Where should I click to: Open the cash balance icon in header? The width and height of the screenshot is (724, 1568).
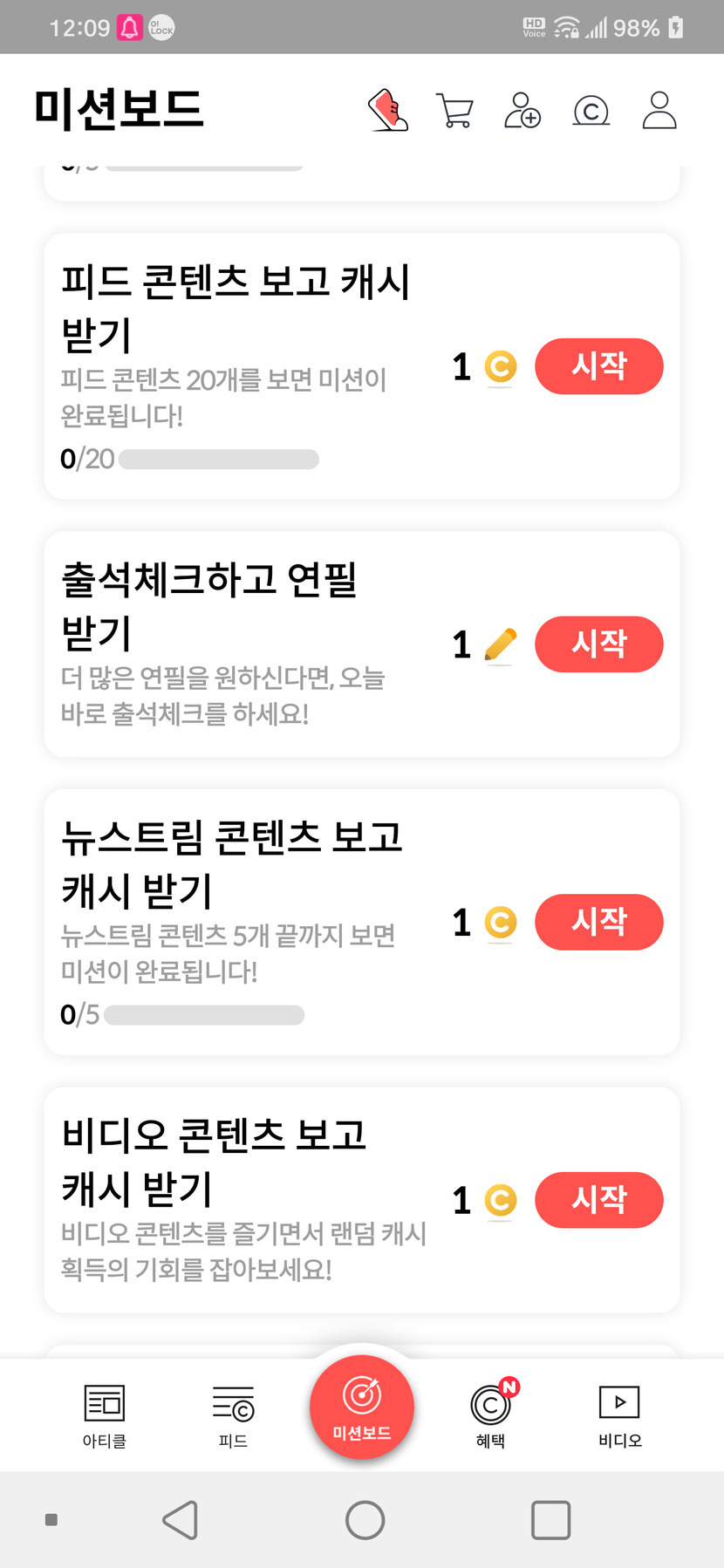click(591, 111)
